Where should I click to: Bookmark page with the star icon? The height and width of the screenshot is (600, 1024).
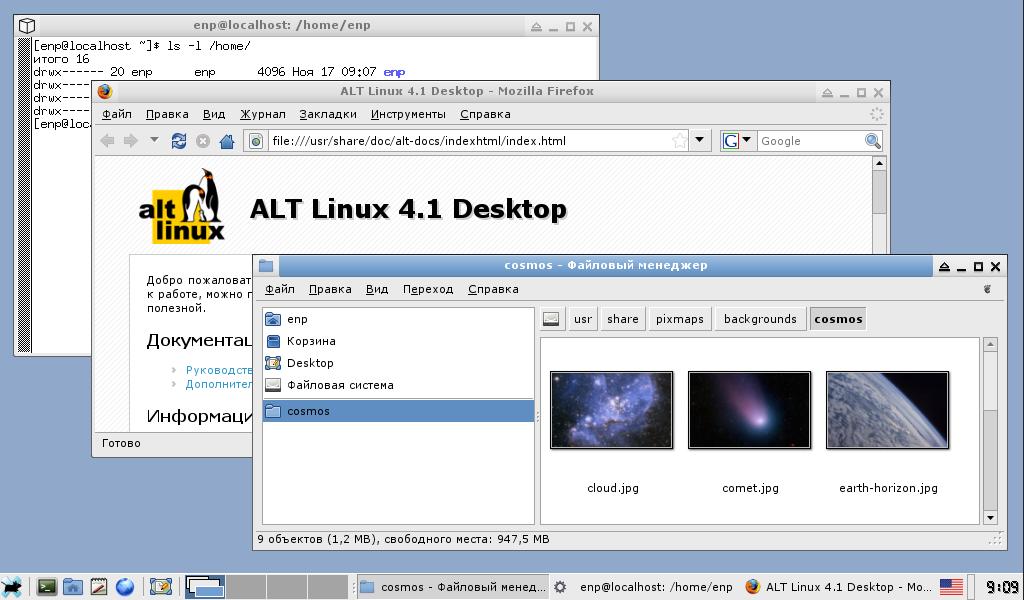(680, 140)
